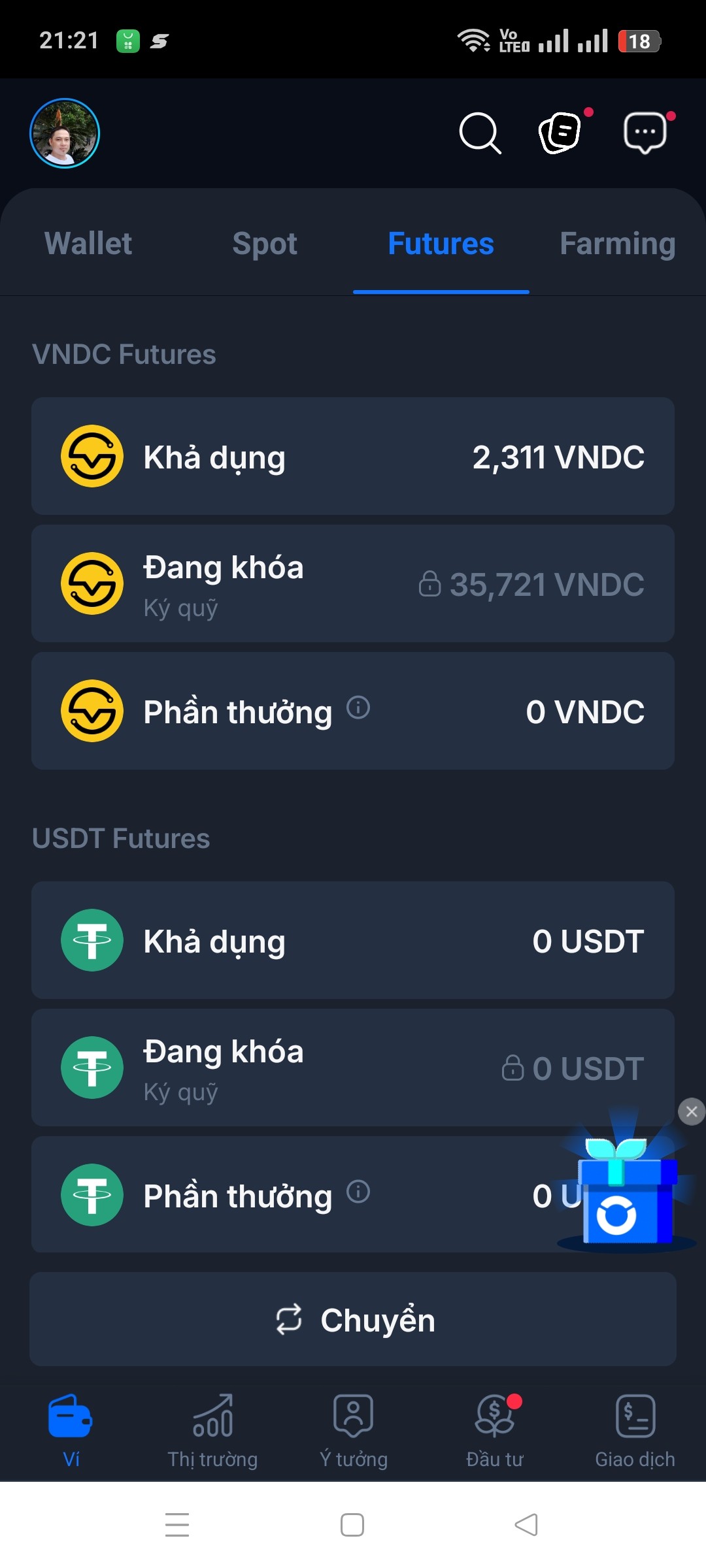Tap the news cards icon
Screen dimensions: 706x1568
coord(560,133)
